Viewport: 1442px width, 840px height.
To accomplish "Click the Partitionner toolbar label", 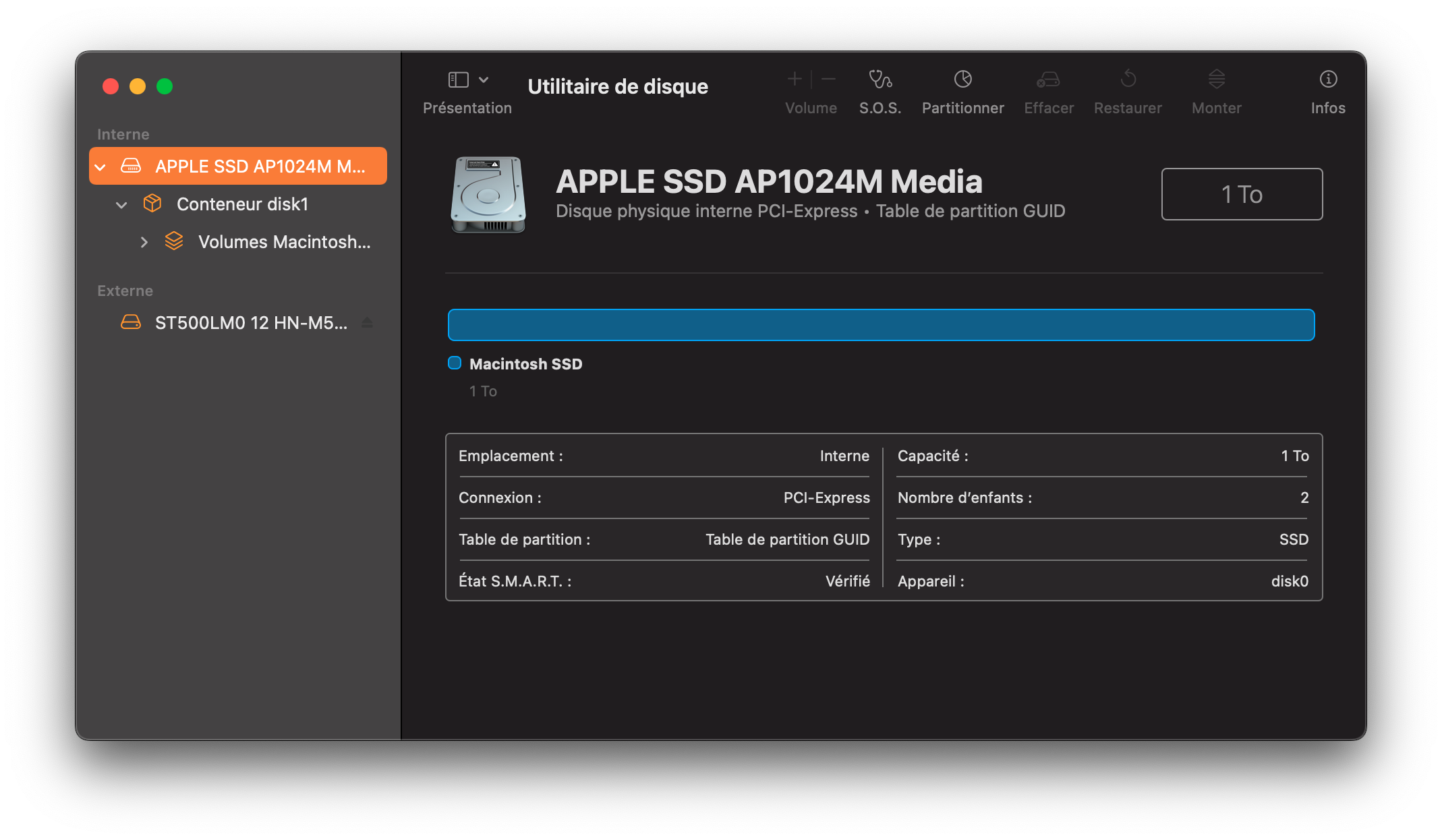I will 963,108.
